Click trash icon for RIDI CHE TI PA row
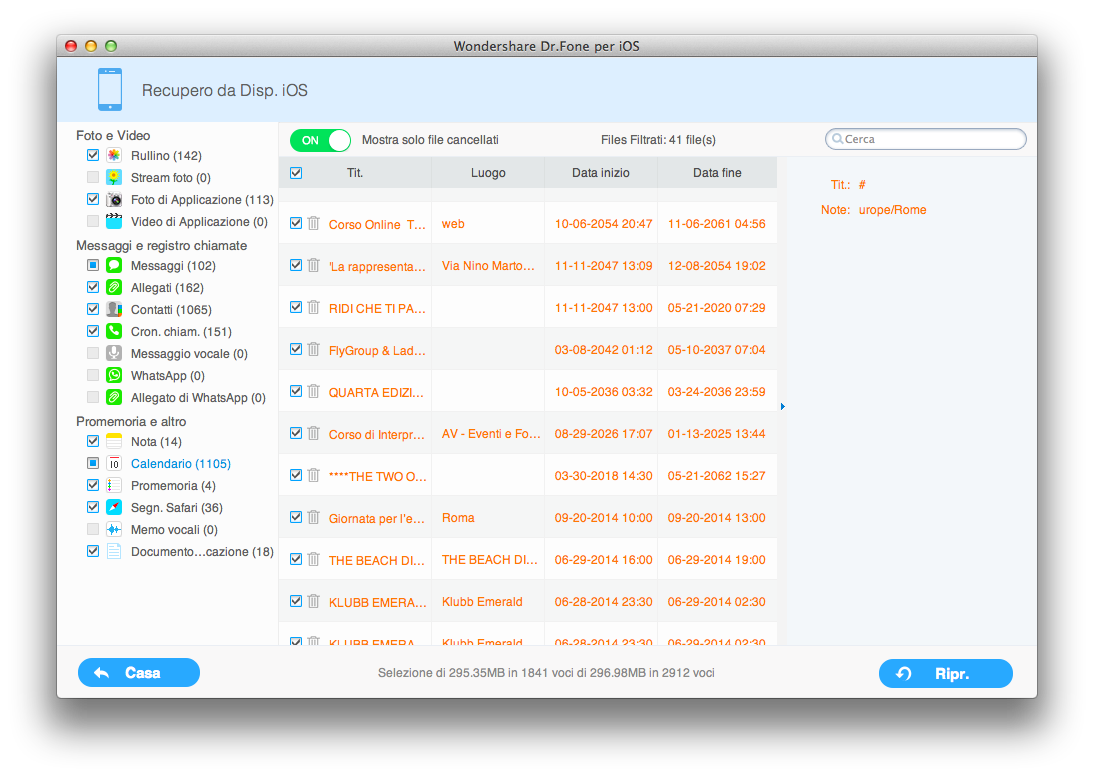 [x=314, y=307]
